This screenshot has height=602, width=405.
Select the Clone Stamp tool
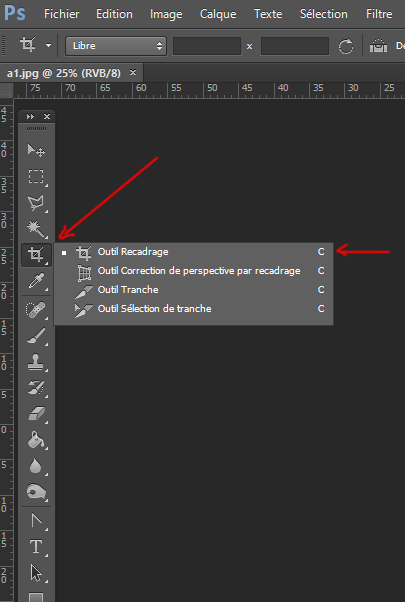(36, 362)
